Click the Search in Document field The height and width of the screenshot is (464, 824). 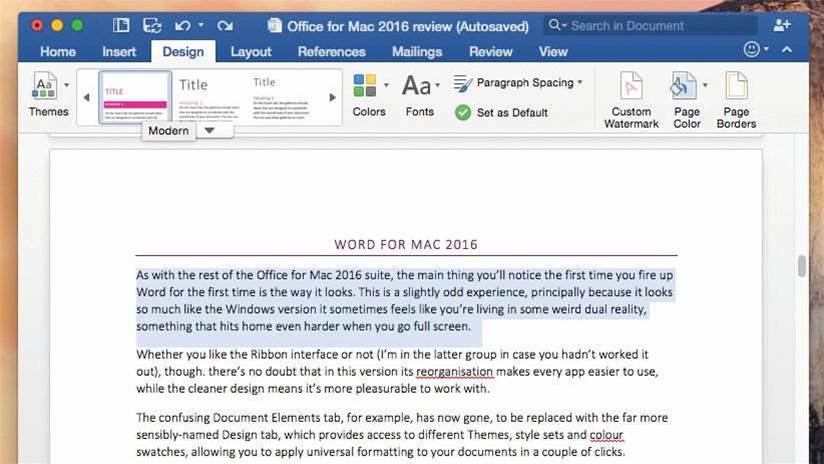coord(650,26)
